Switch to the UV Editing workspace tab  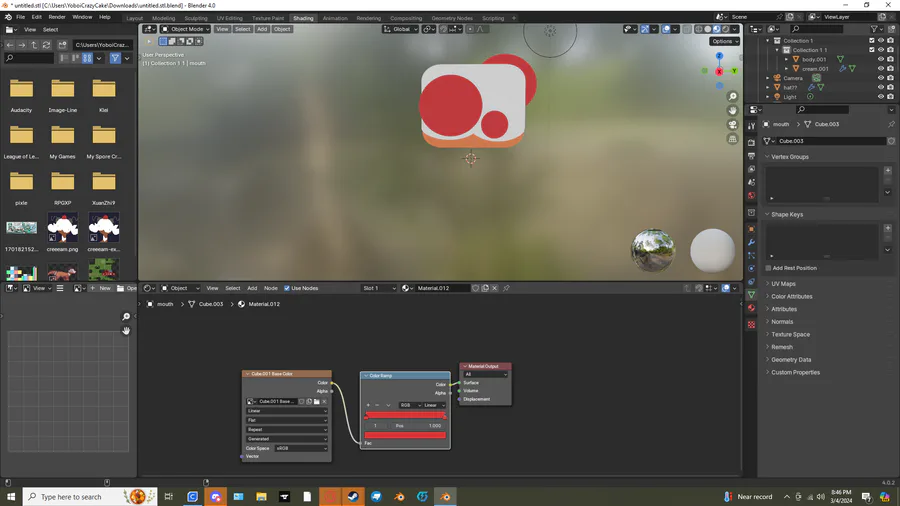coord(230,18)
